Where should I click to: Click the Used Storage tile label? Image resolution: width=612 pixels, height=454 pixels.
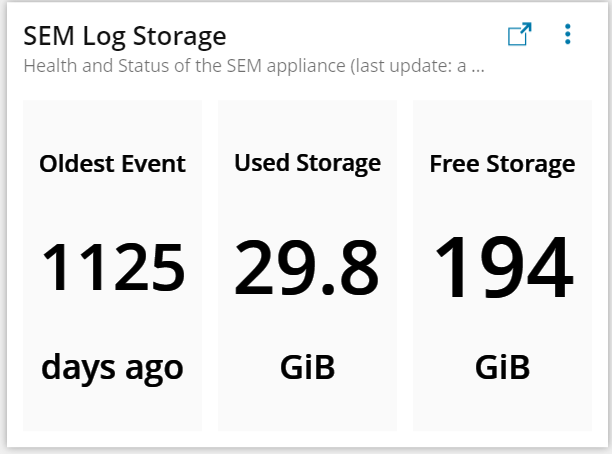tap(308, 164)
